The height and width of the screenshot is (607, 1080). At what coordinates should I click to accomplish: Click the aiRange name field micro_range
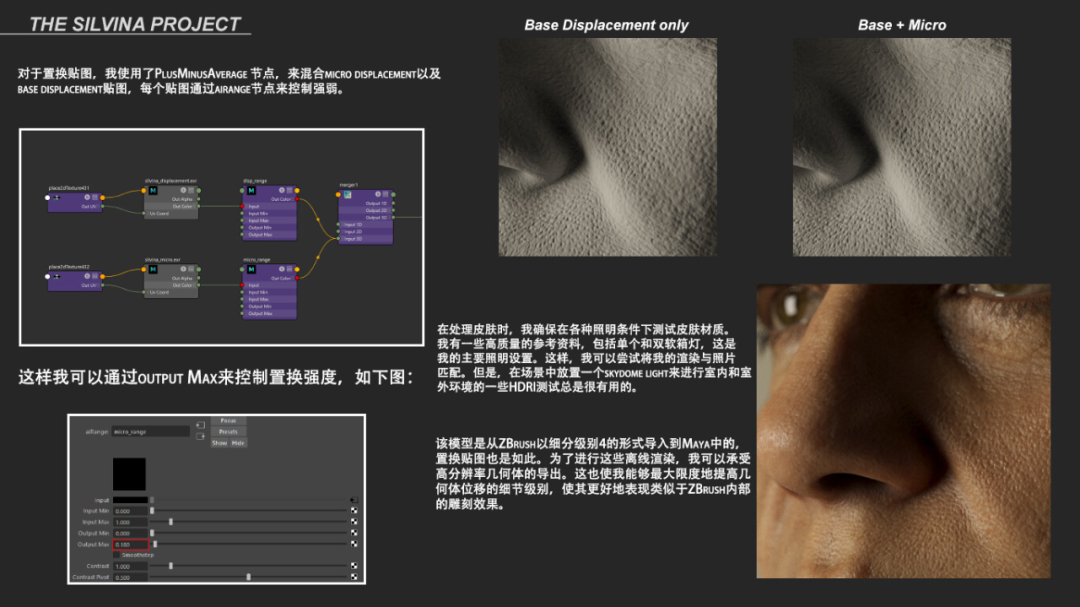[x=151, y=432]
